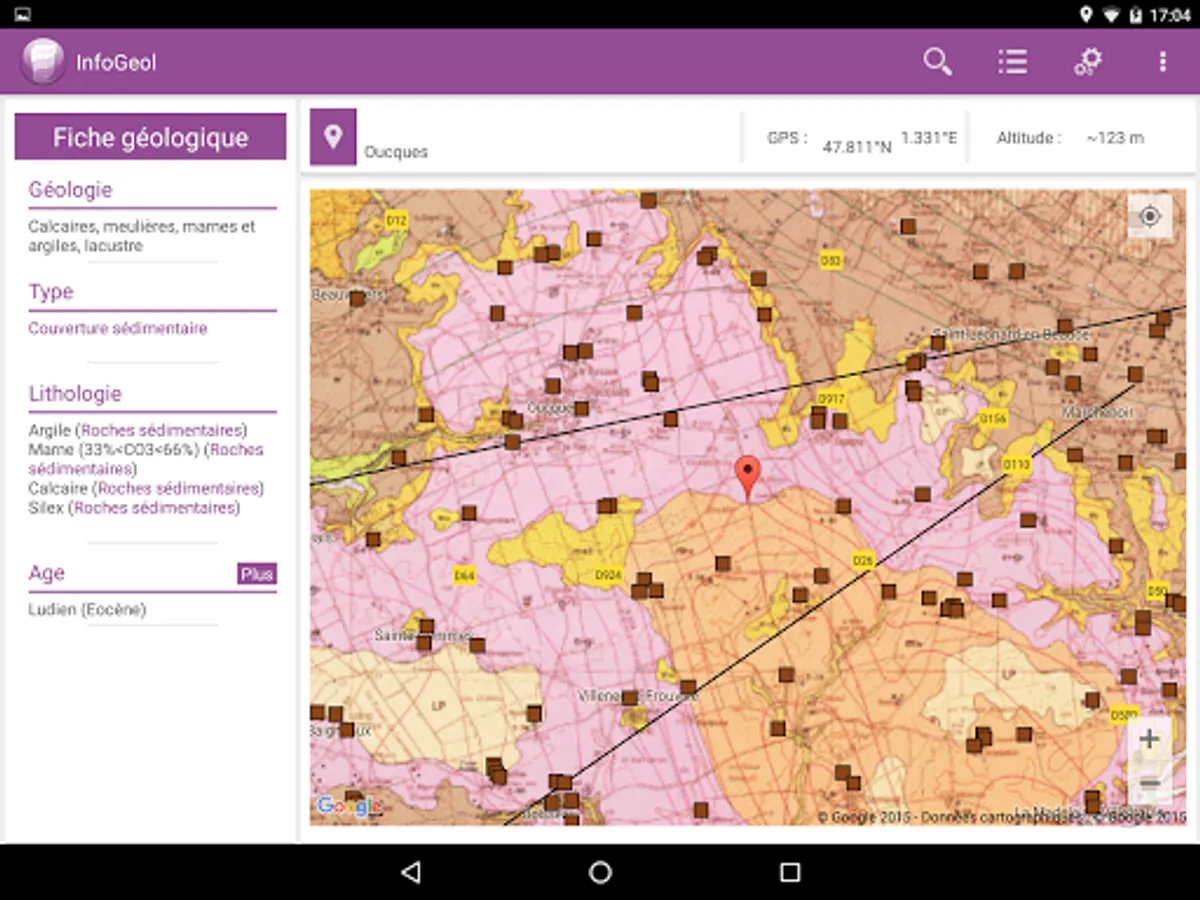Open the three-dot overflow menu
This screenshot has height=900, width=1200.
click(x=1162, y=62)
